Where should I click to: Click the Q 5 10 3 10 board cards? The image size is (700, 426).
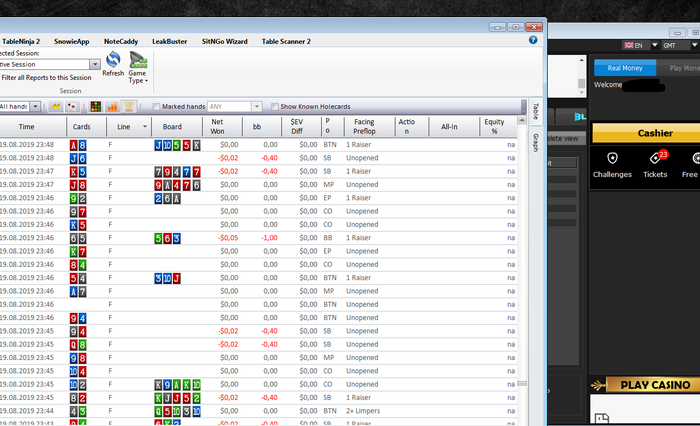177,411
